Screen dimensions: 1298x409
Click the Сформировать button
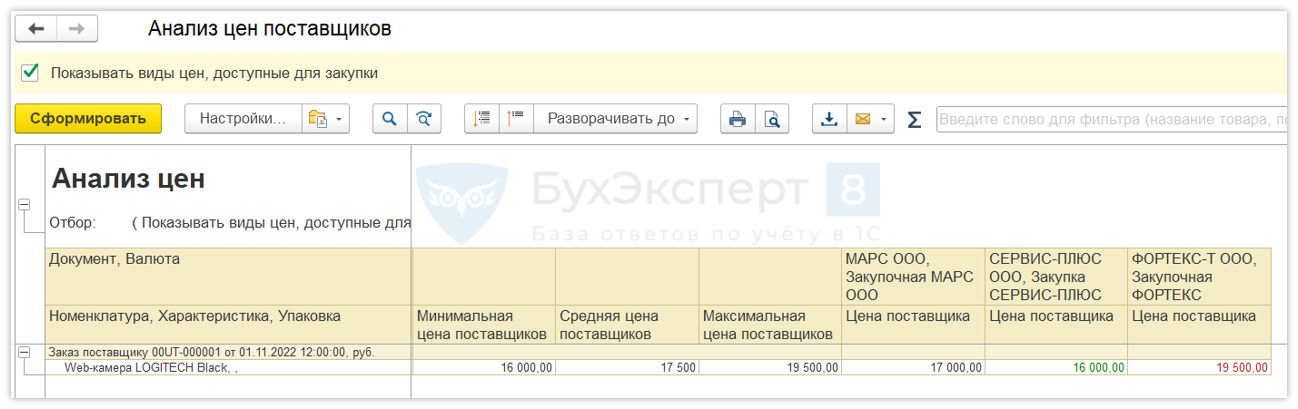88,118
